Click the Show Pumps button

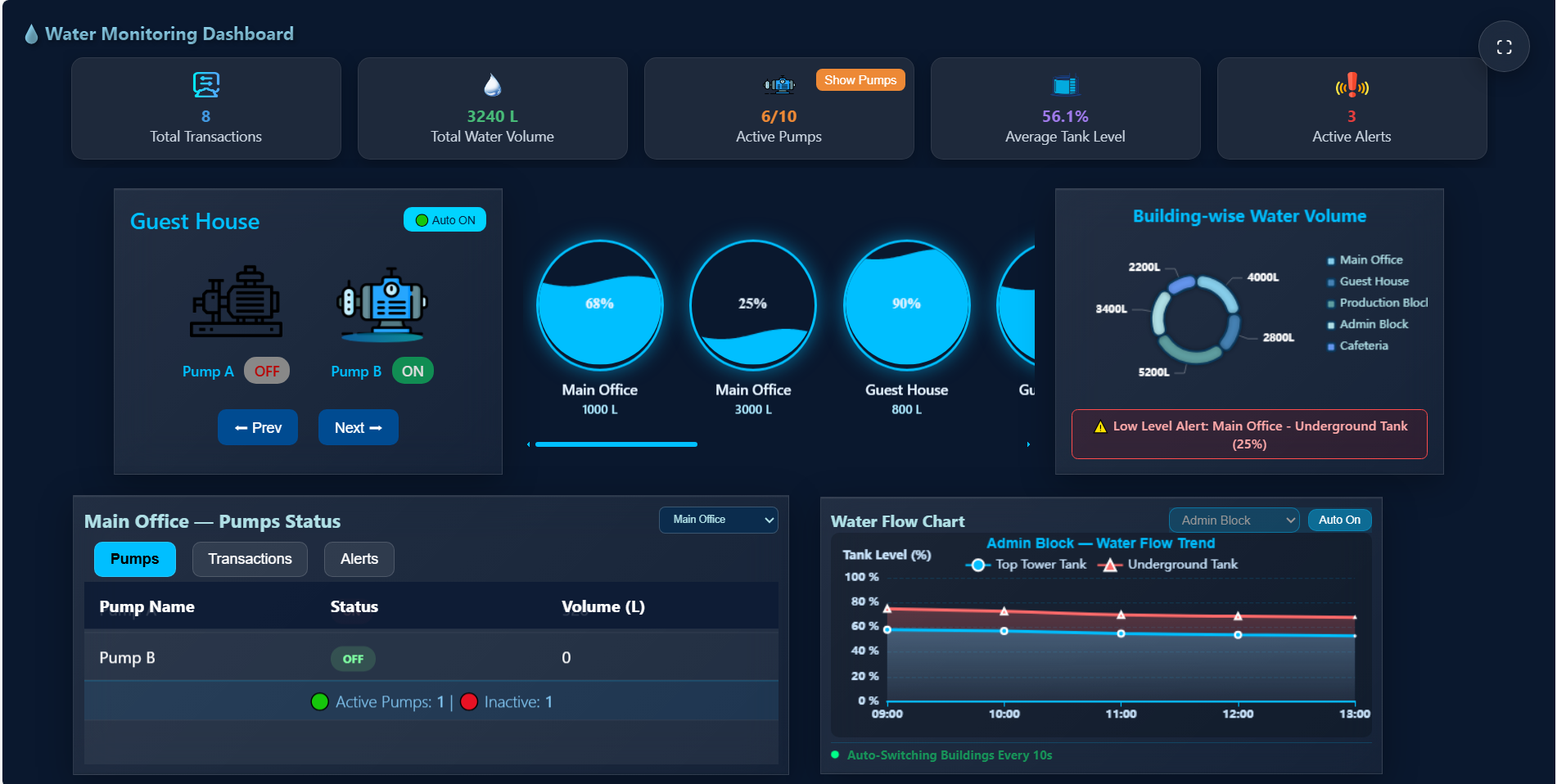860,80
